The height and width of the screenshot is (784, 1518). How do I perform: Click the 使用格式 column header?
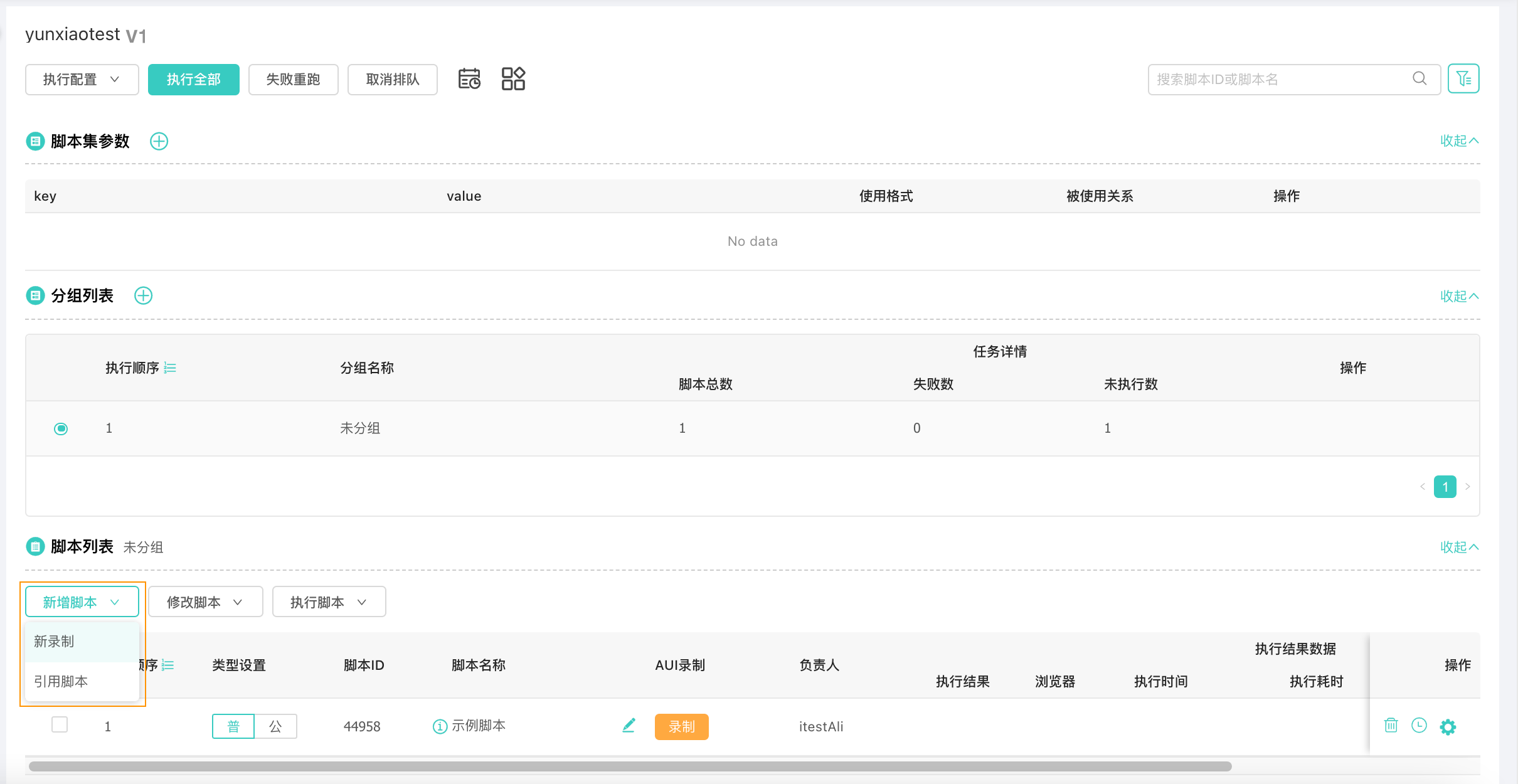click(x=886, y=196)
